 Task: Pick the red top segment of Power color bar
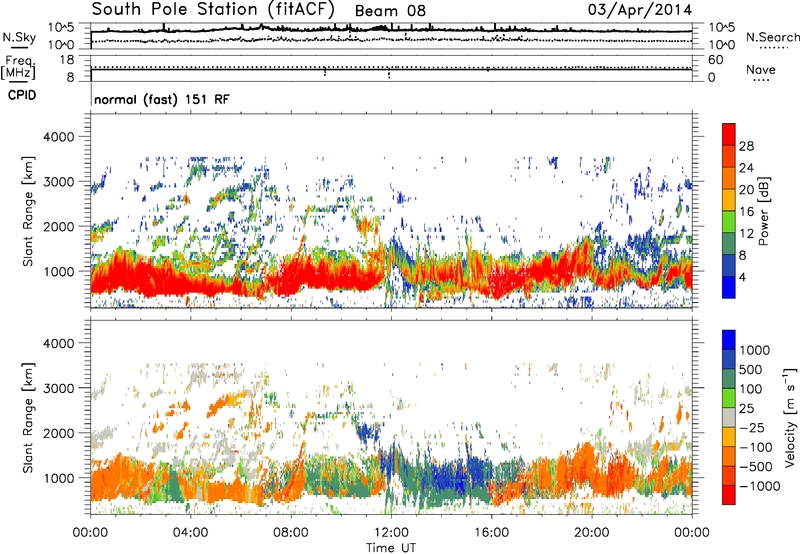(729, 135)
